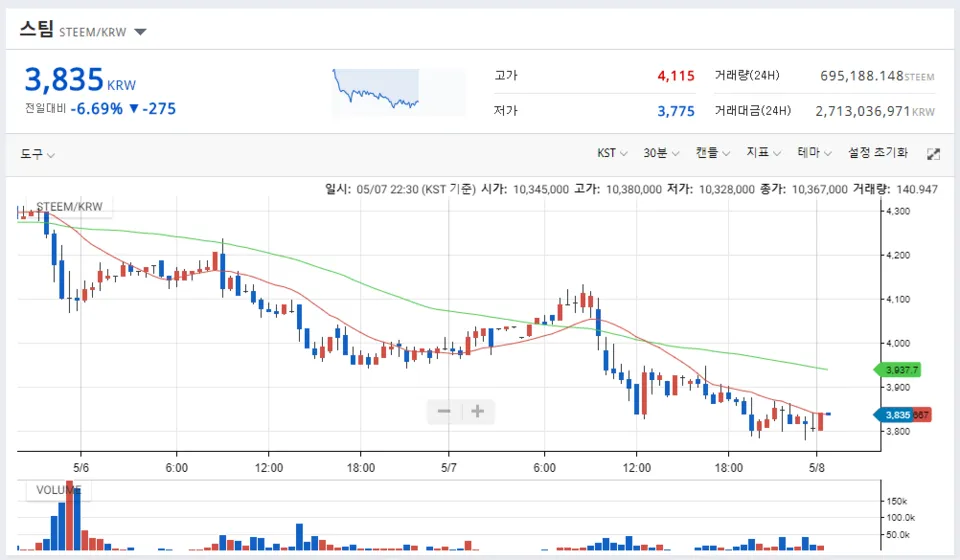
Task: Click the 일시 05/07 22:30 timestamp readout
Action: (400, 189)
